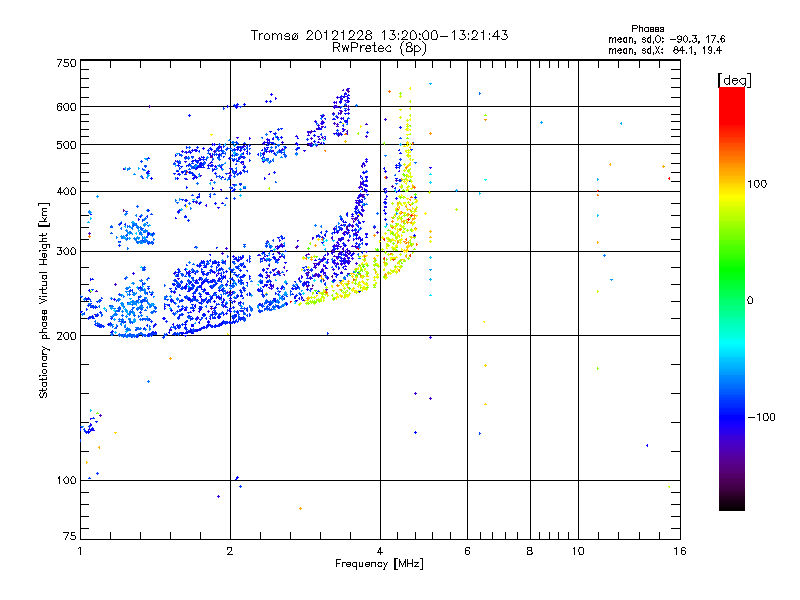
Task: Click the "Stationary phase Virtual Height [km]" axis title
Action: click(x=44, y=300)
